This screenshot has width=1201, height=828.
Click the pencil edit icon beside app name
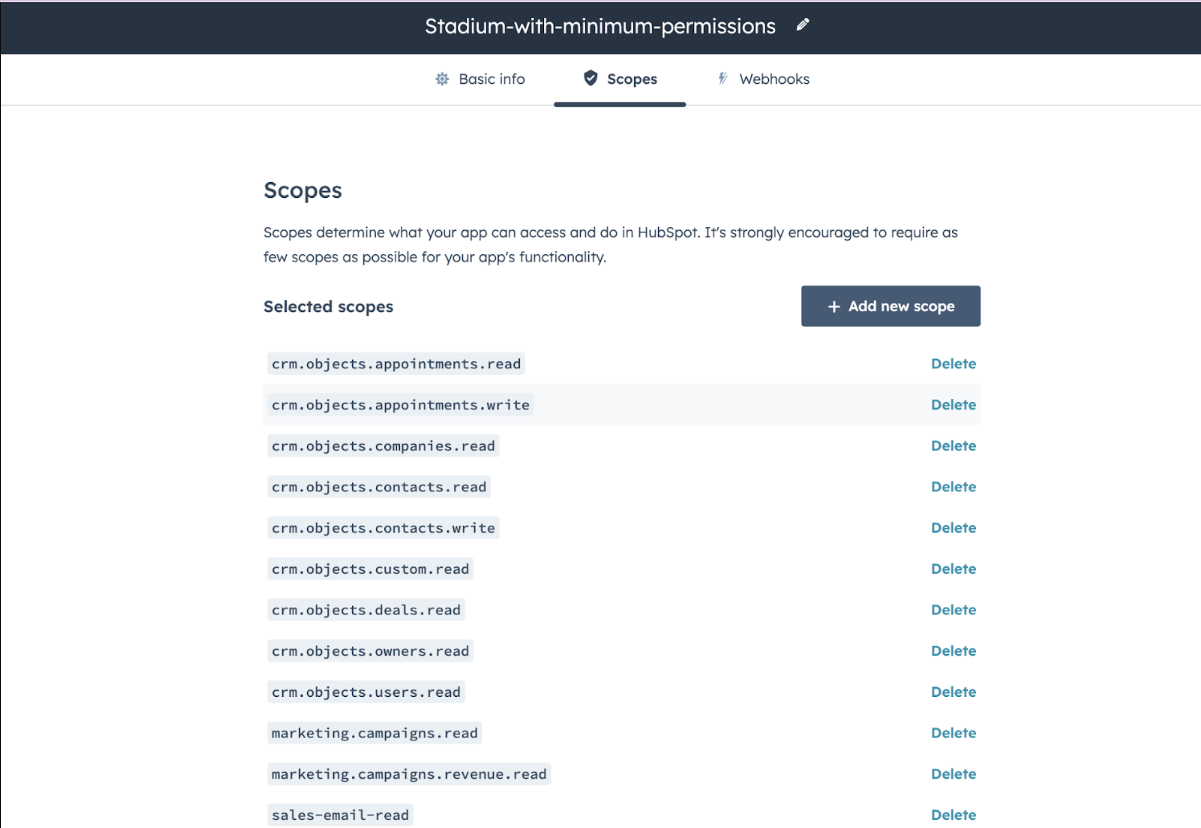coord(802,26)
